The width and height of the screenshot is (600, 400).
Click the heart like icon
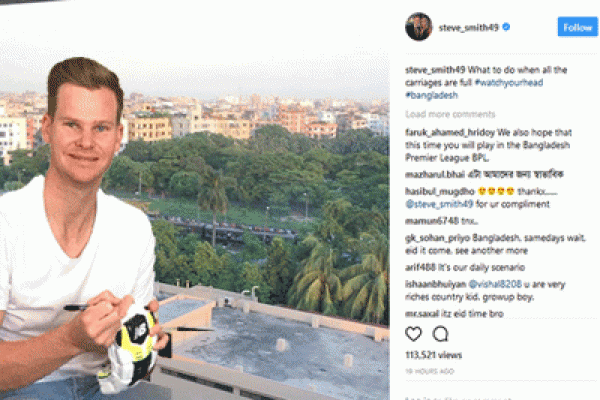413,334
